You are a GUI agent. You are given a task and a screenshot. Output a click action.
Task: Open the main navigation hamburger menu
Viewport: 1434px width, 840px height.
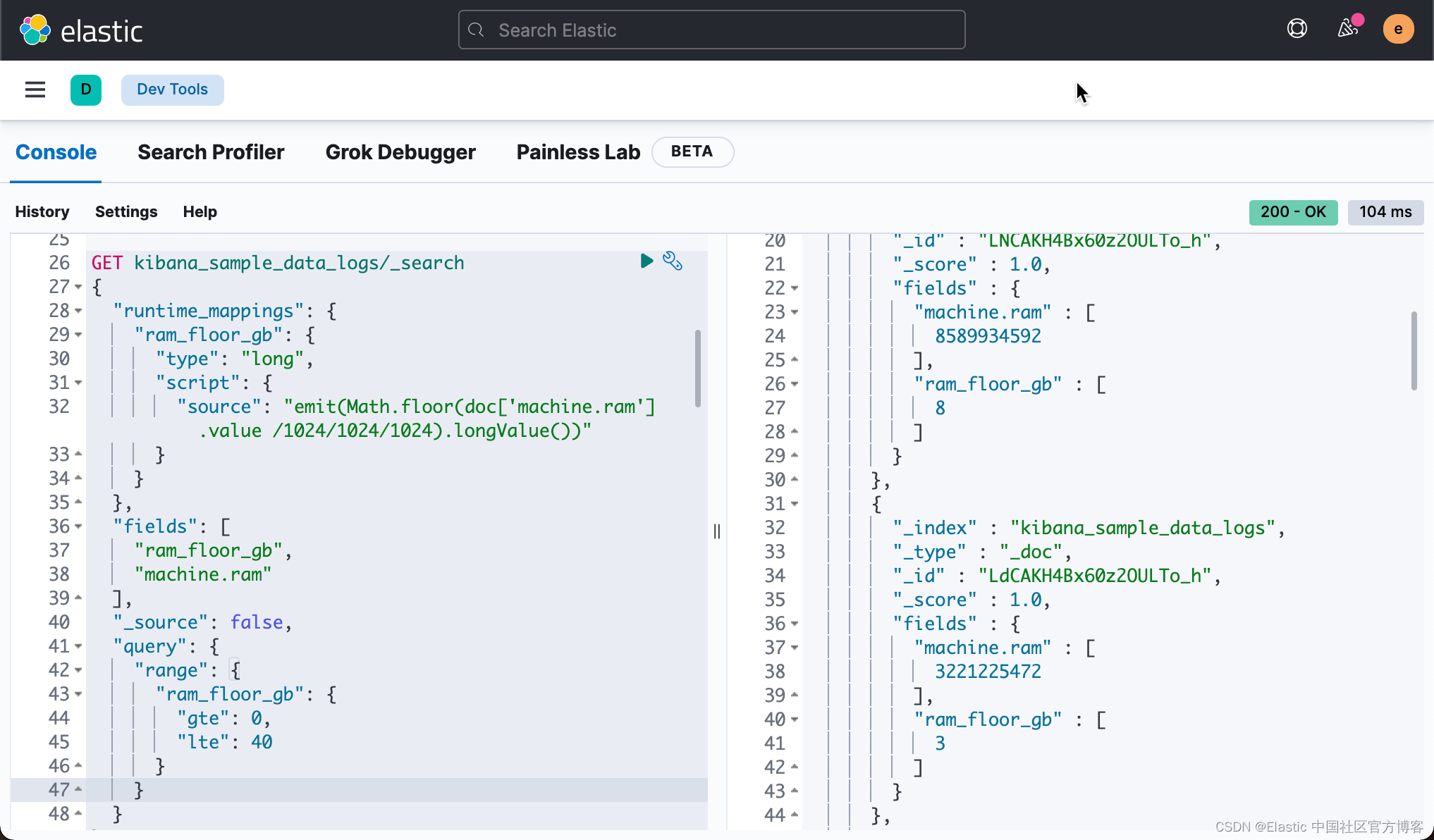pyautogui.click(x=35, y=89)
